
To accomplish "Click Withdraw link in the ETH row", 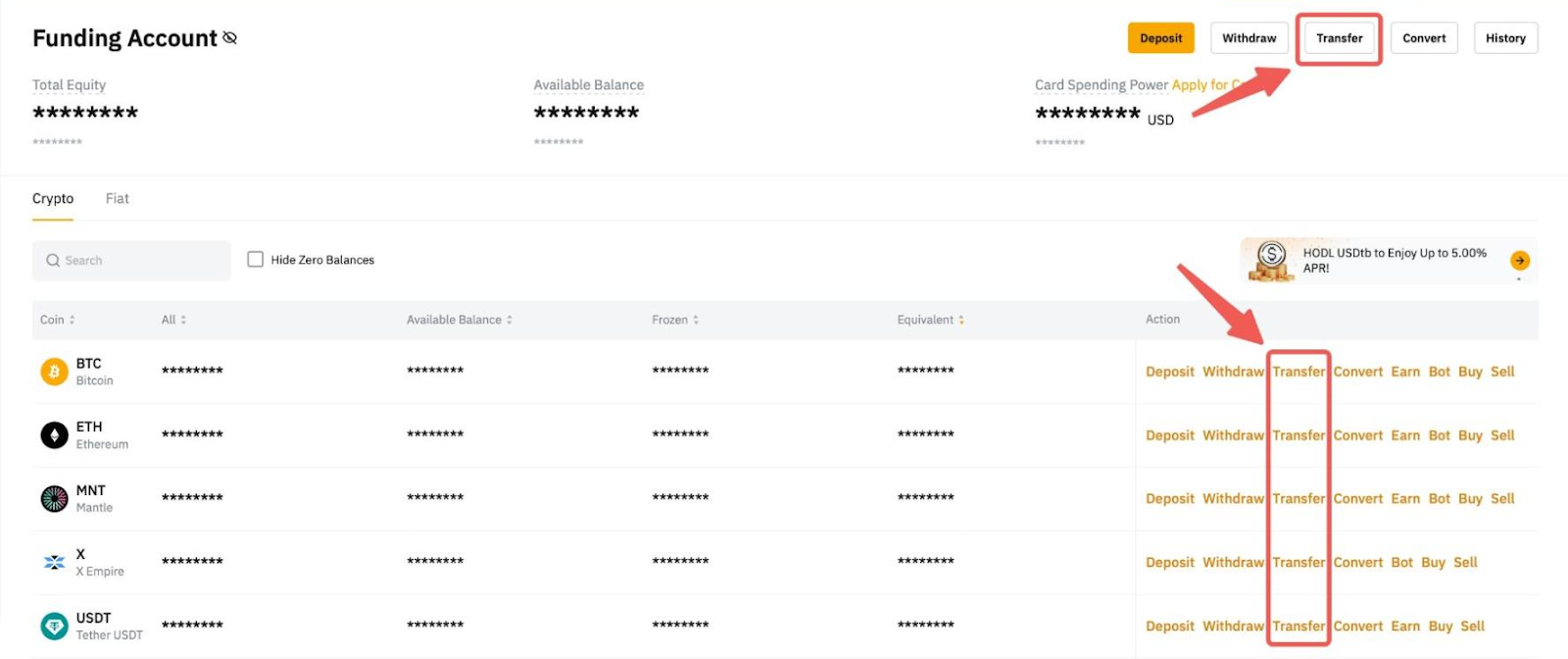I will 1233,435.
